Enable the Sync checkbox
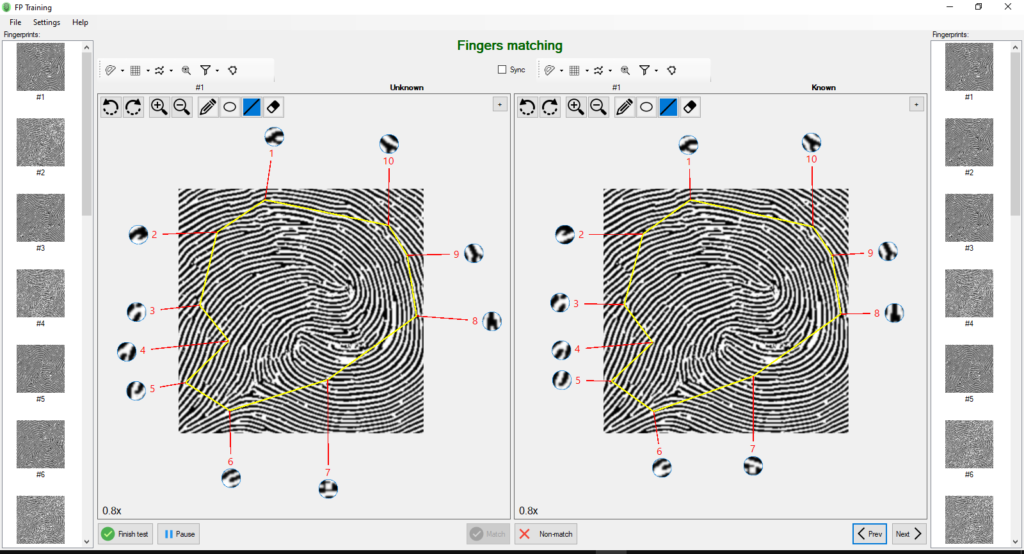 (502, 69)
